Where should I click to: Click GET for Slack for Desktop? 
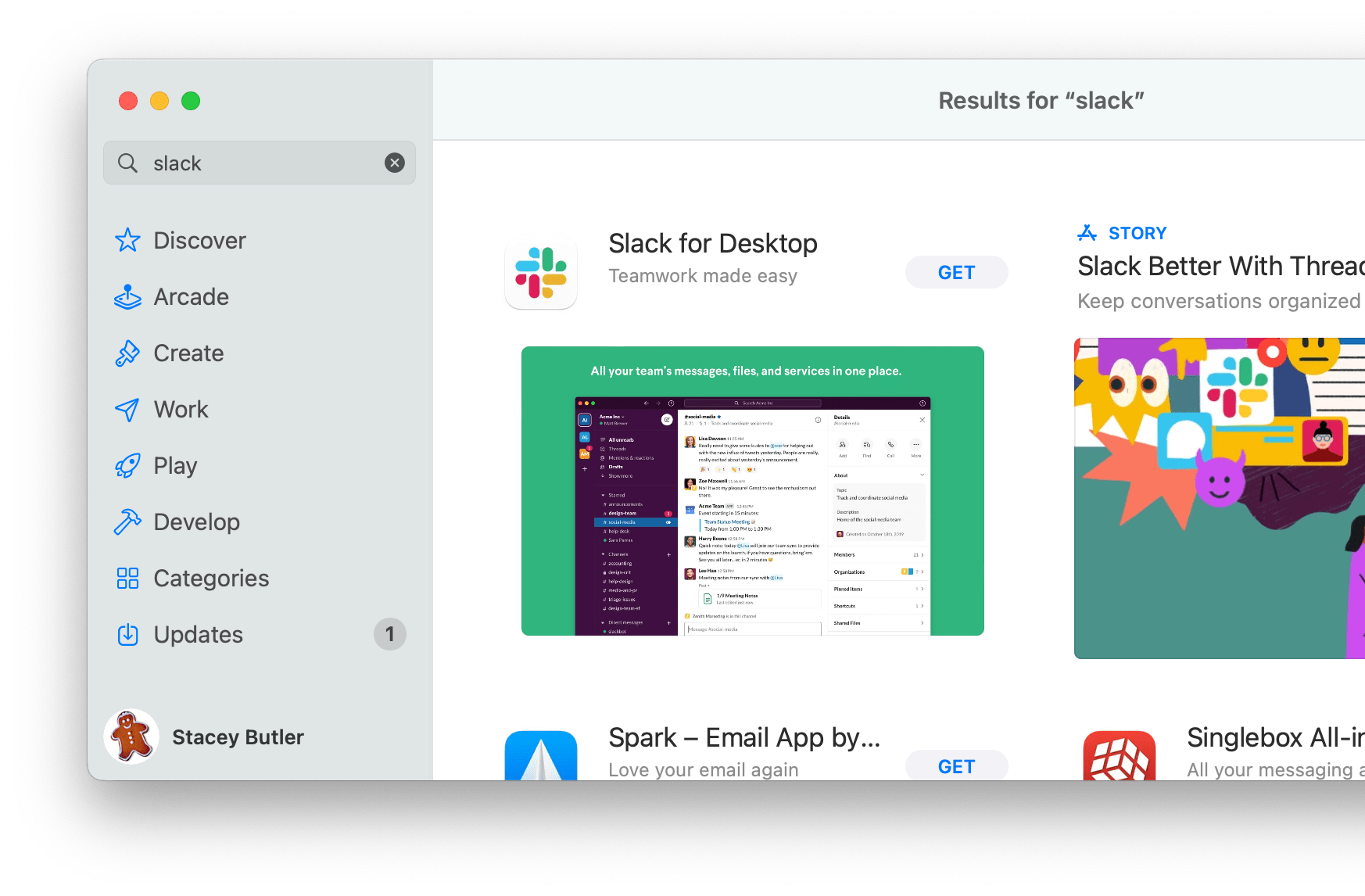(956, 272)
